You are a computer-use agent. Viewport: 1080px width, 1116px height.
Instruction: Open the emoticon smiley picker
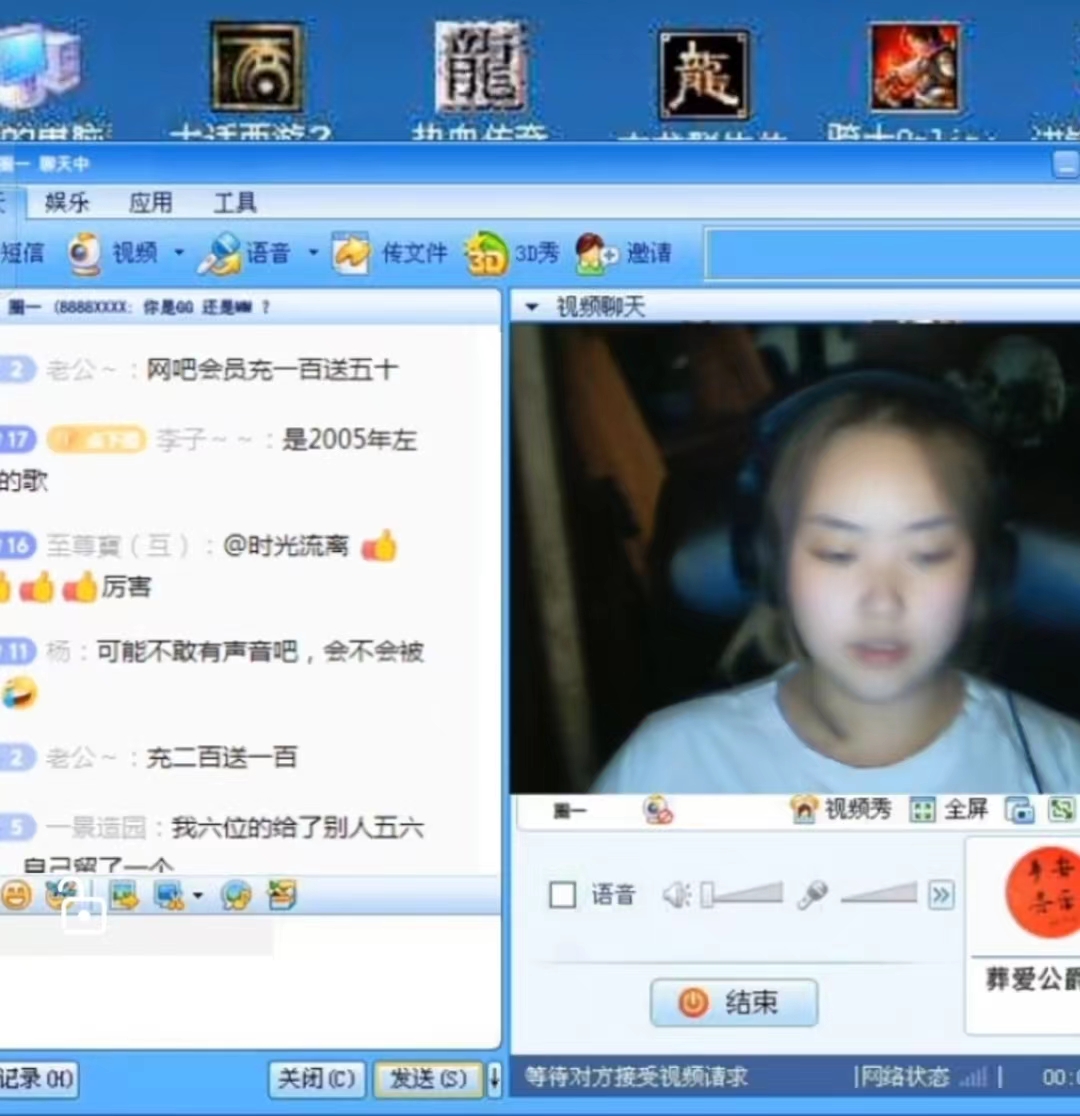tap(16, 895)
